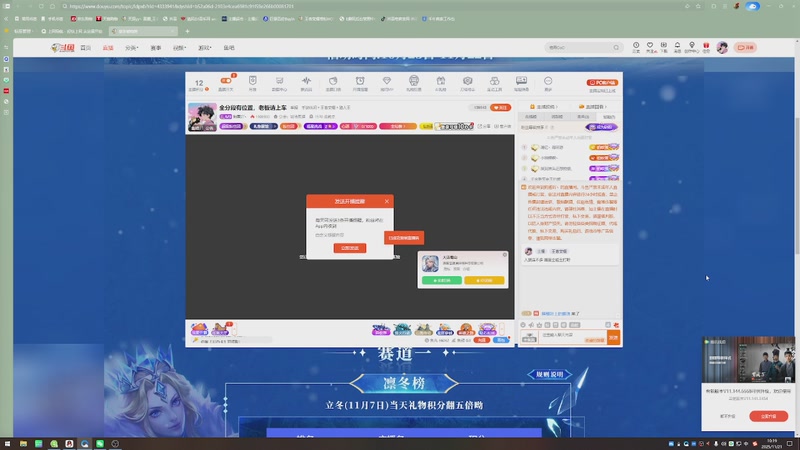
Task: Open the follow heart icon in header
Action: point(650,47)
